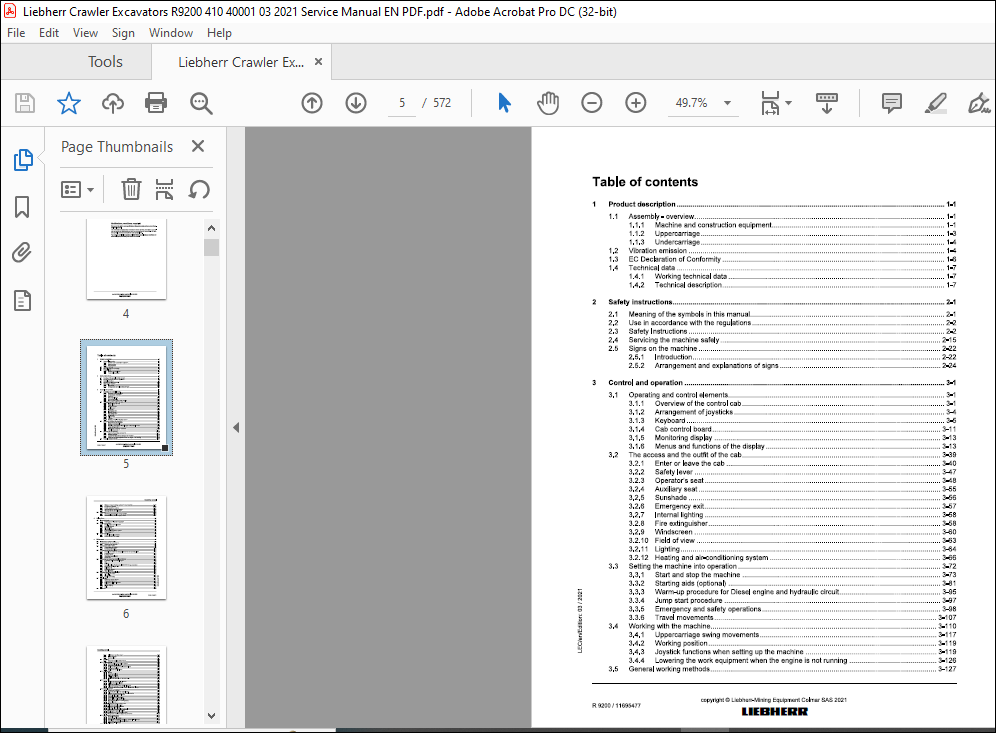Select page 4 thumbnail
Image resolution: width=996 pixels, height=733 pixels.
pyautogui.click(x=126, y=259)
